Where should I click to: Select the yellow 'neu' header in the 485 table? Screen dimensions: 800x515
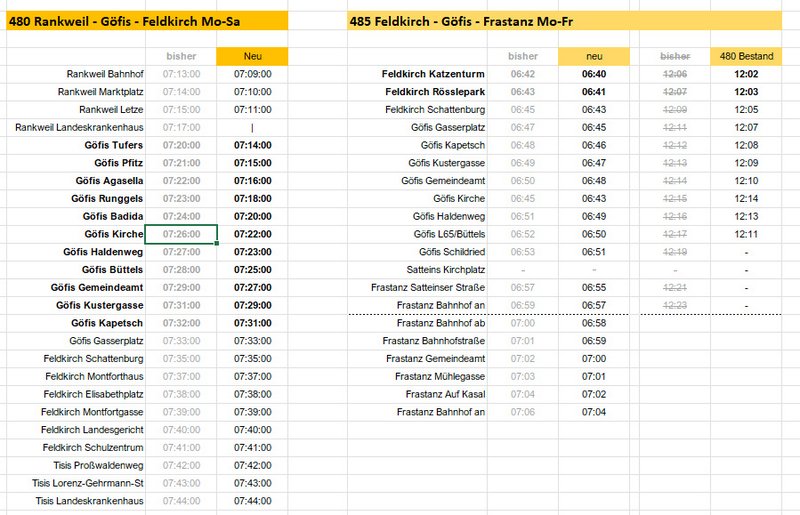(594, 56)
